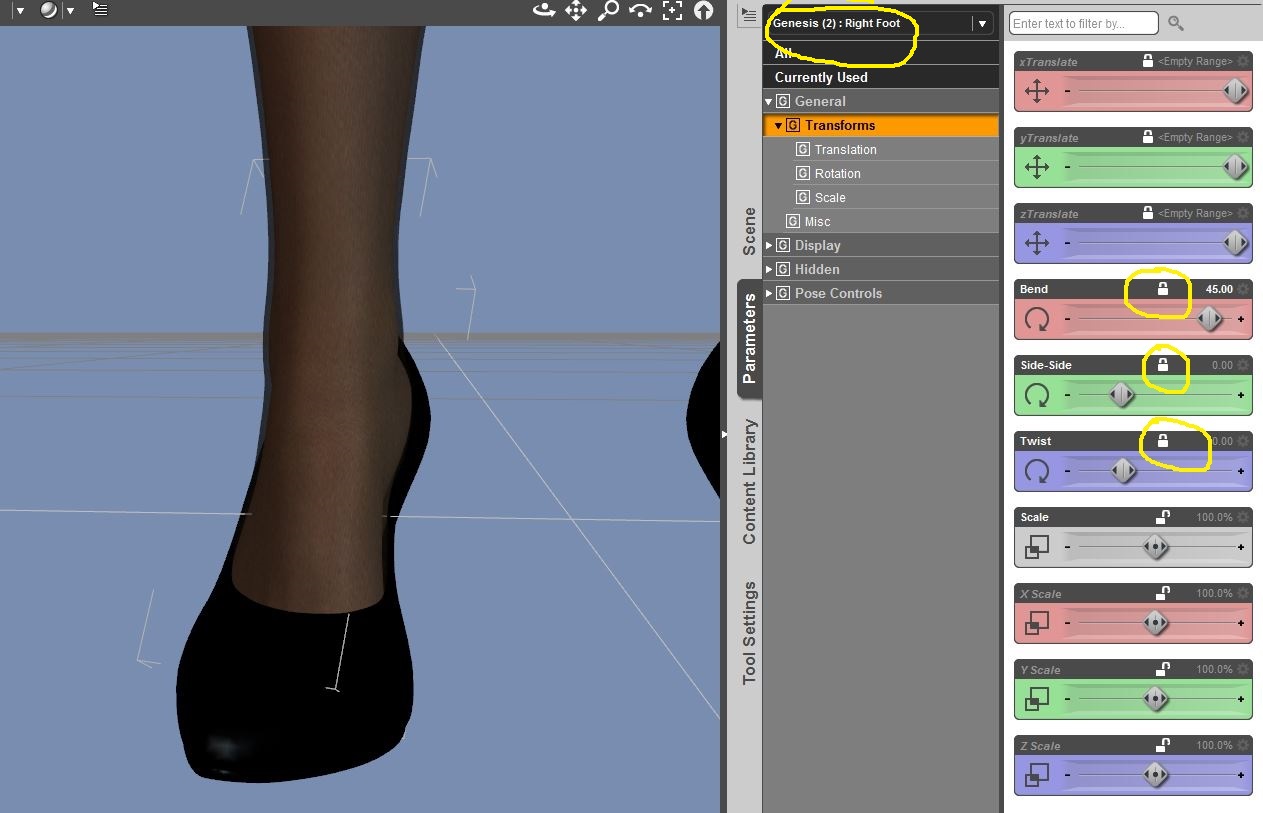
Task: Open the Genesis (2) Right Foot node dropdown
Action: tap(983, 24)
